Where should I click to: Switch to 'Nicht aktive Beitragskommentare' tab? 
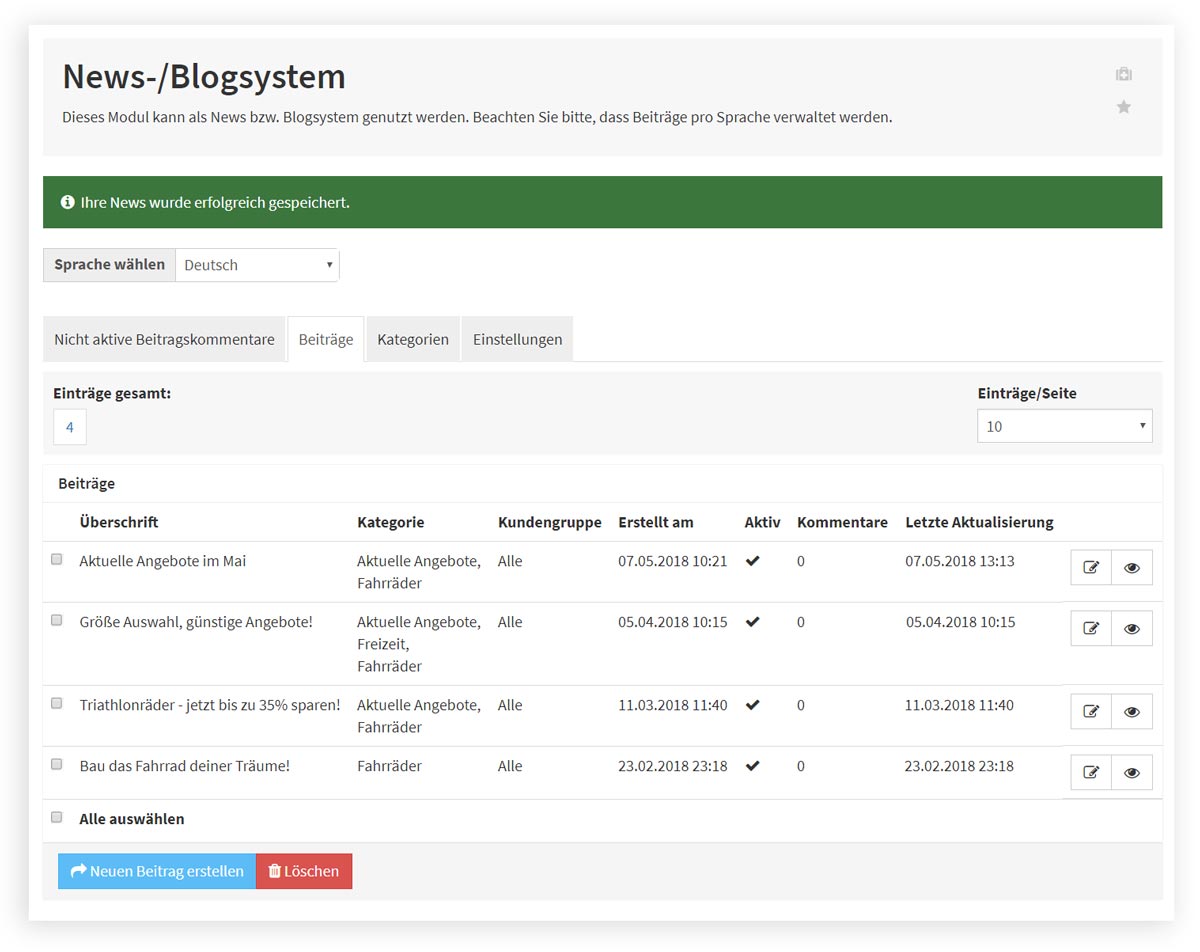coord(164,339)
